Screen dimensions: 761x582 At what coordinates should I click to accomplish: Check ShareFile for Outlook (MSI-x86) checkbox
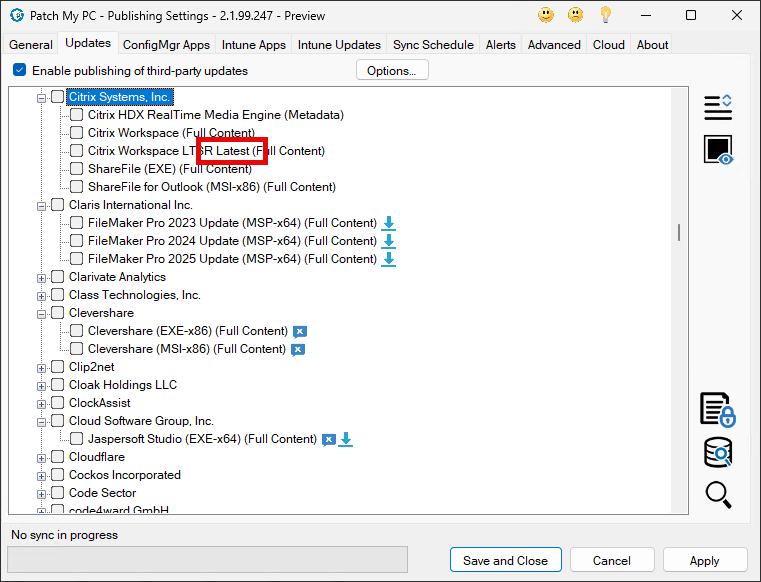pyautogui.click(x=77, y=186)
